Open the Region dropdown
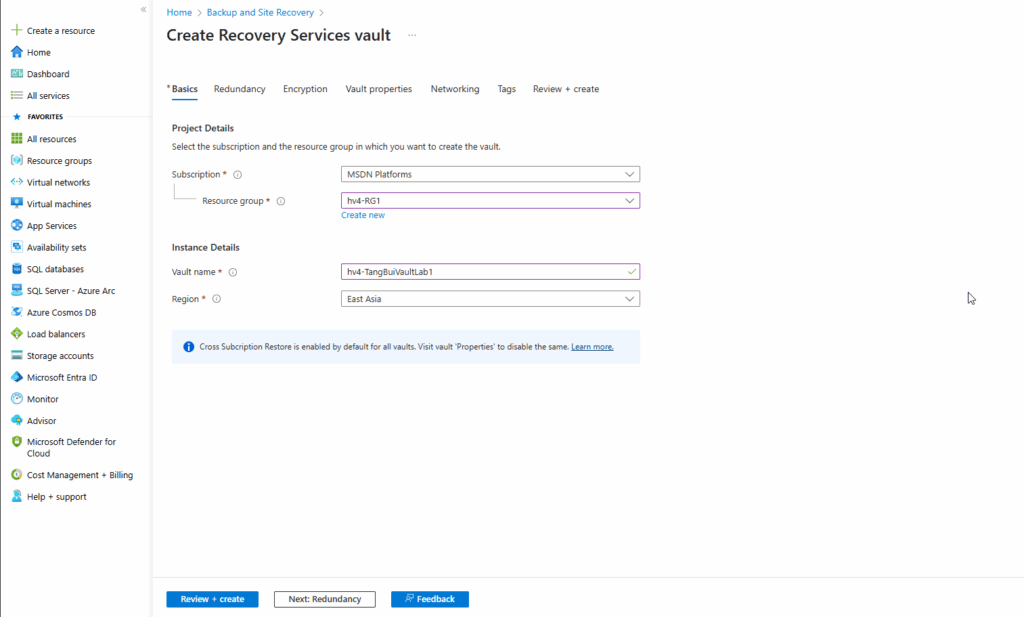1024x617 pixels. click(490, 299)
